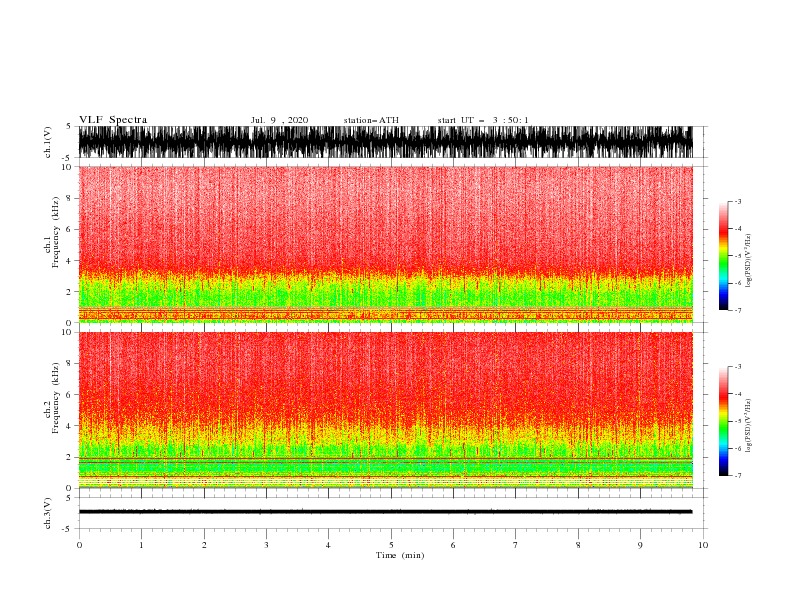792x612 pixels.
Task: Click the "-7" tick on ch.1 color bar
Action: [737, 310]
